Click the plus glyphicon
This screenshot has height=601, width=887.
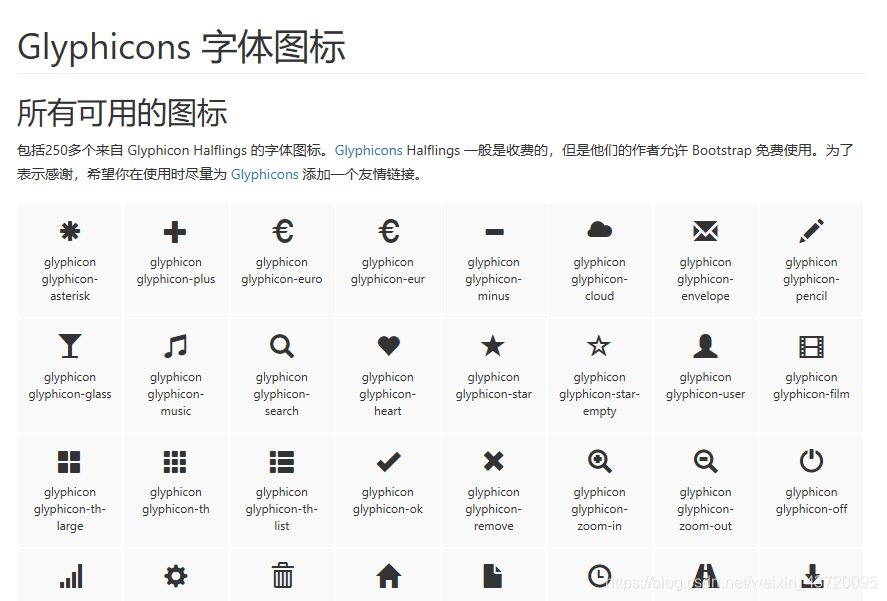(x=175, y=232)
